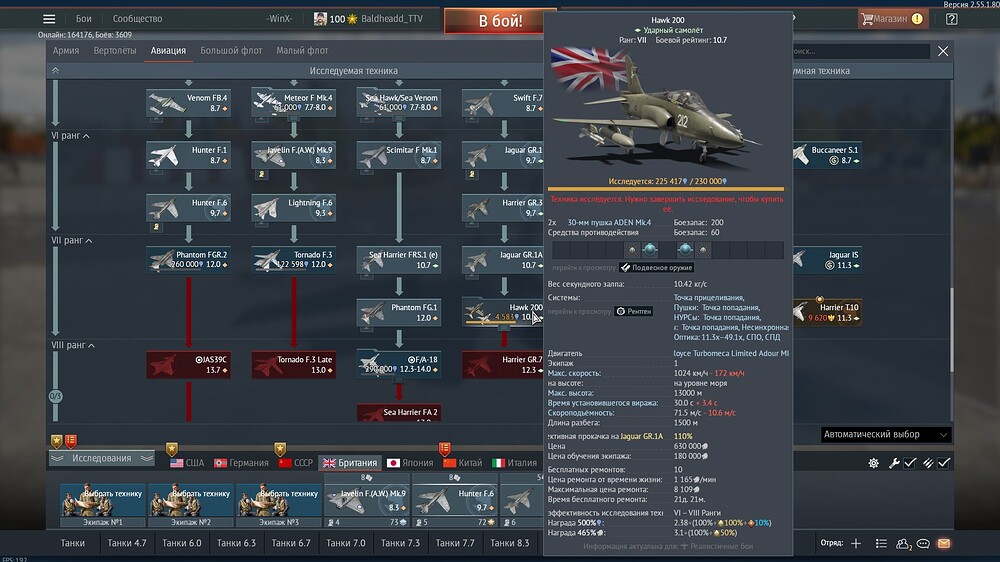
Task: Open vehicle settings gear icon
Action: [873, 463]
